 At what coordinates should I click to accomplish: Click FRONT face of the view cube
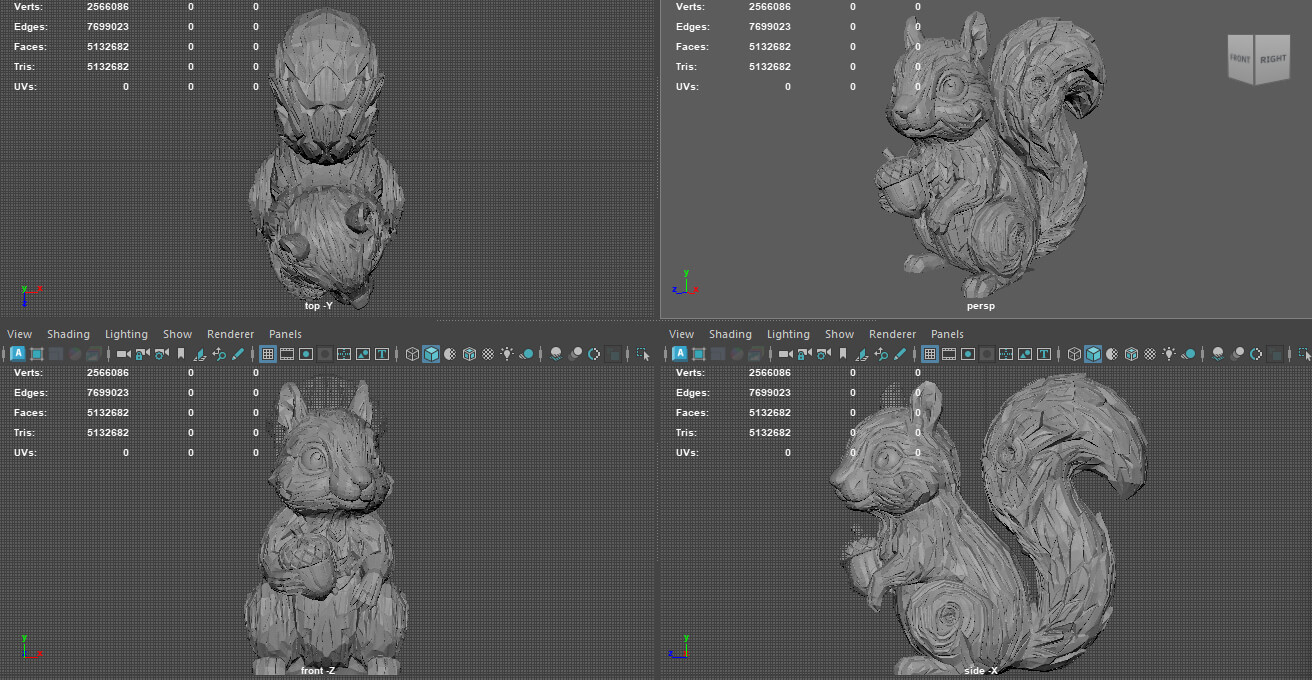click(1240, 60)
